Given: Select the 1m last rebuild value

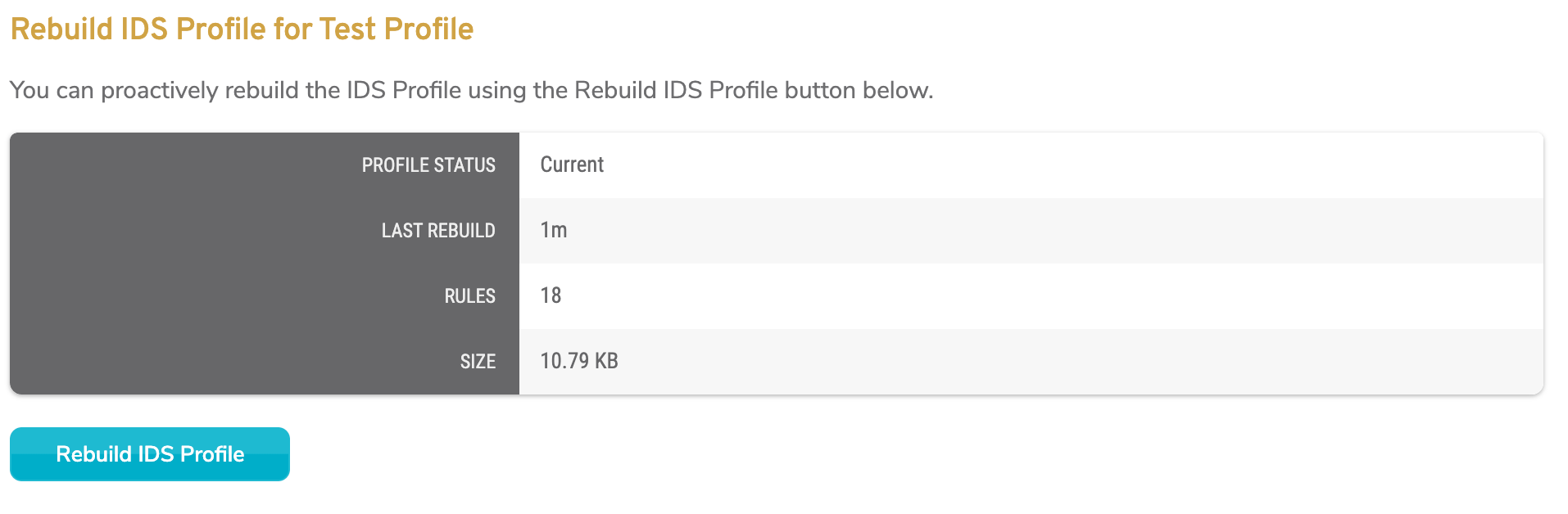Looking at the screenshot, I should click(x=551, y=230).
